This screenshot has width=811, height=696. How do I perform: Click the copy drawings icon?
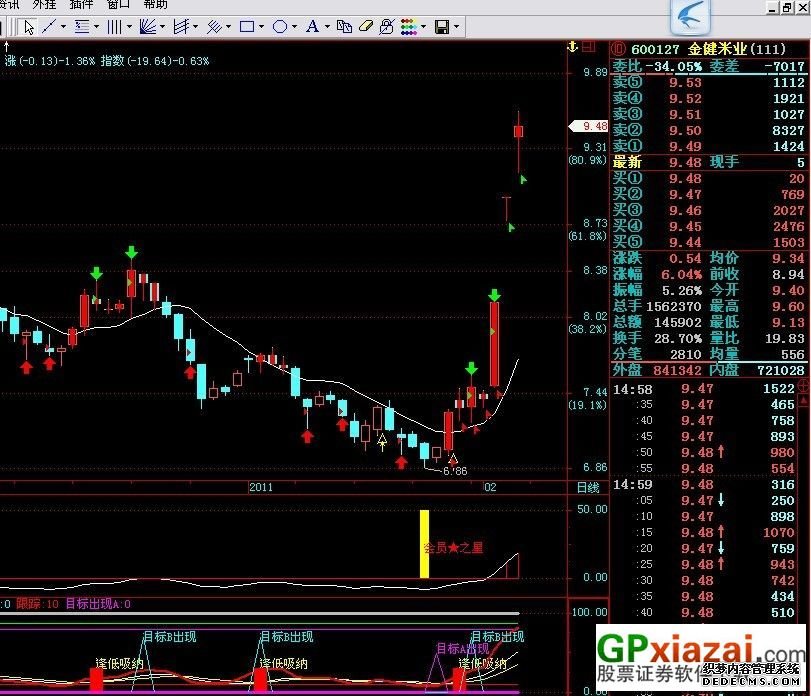click(x=344, y=27)
